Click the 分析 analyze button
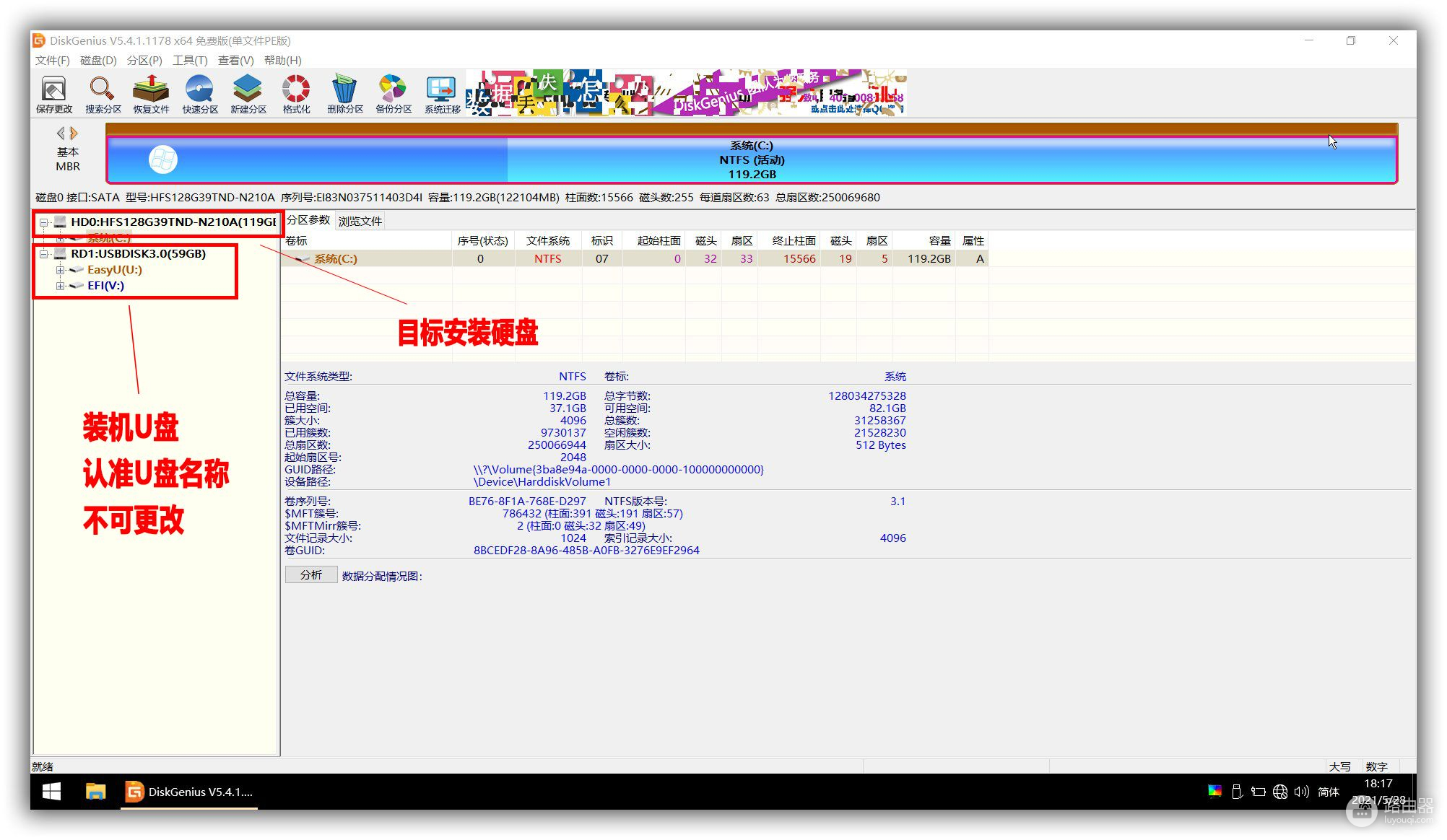Viewport: 1447px width, 840px height. point(311,575)
